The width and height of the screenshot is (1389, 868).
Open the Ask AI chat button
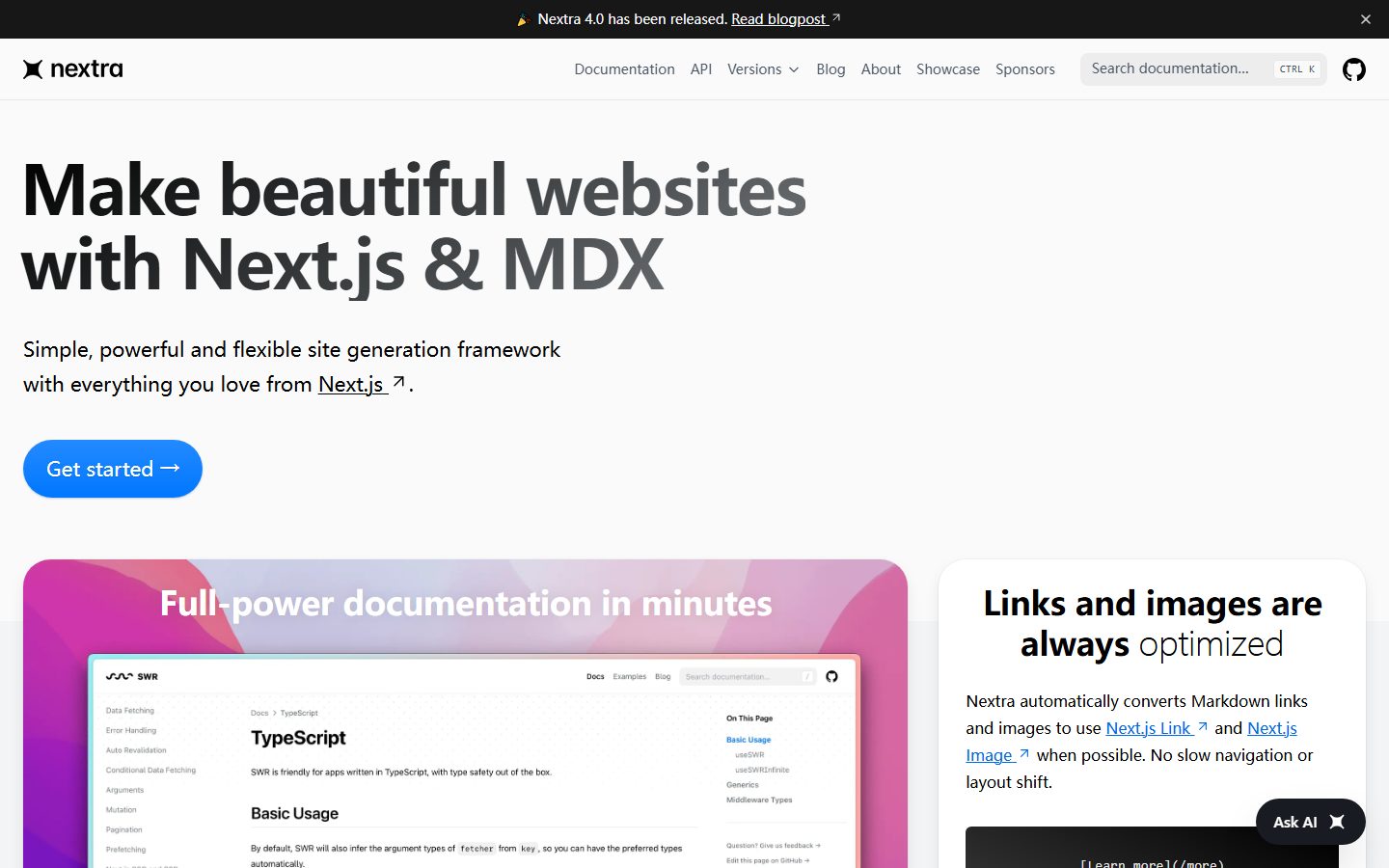point(1311,822)
